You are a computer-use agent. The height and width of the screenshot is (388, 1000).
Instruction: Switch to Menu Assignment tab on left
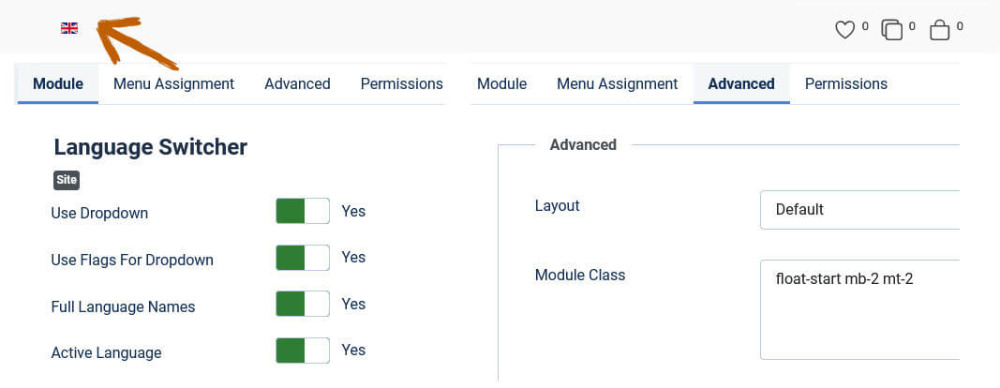(x=174, y=84)
